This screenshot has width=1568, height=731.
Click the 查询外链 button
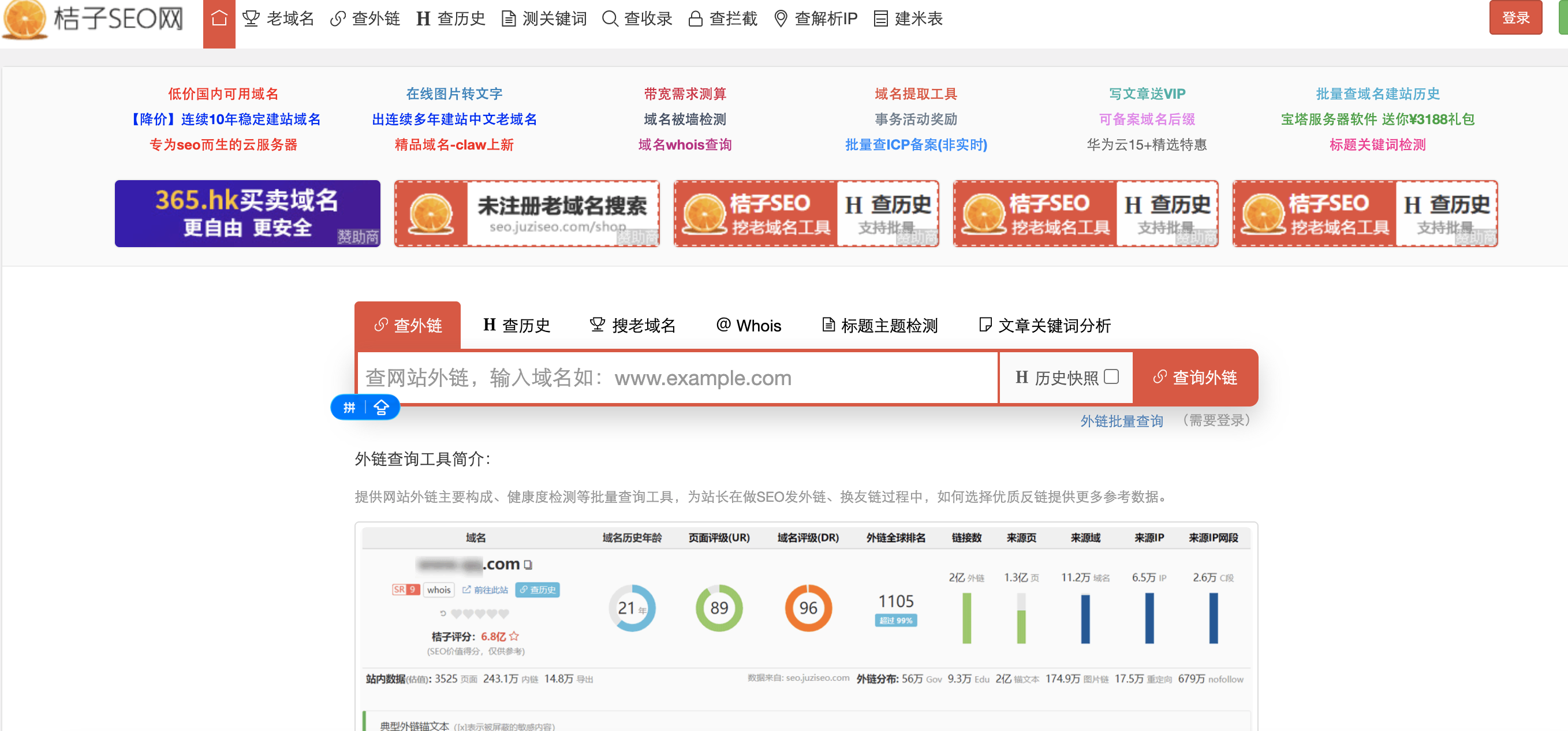point(1195,378)
